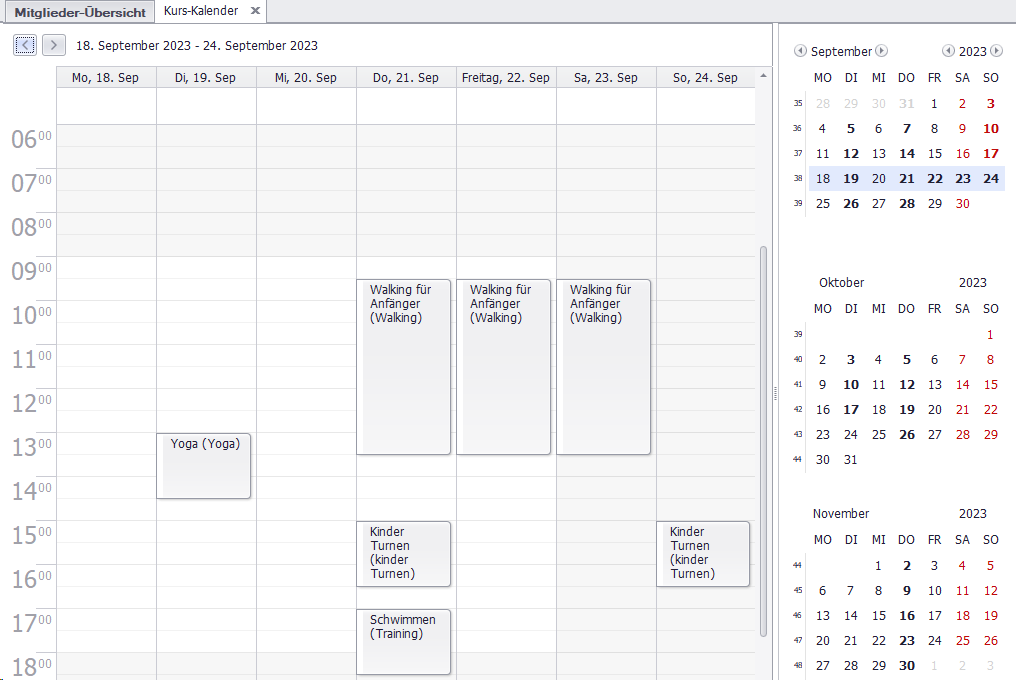Select Sunday's Kinder Turnen appointment
Image resolution: width=1016 pixels, height=680 pixels.
[704, 553]
